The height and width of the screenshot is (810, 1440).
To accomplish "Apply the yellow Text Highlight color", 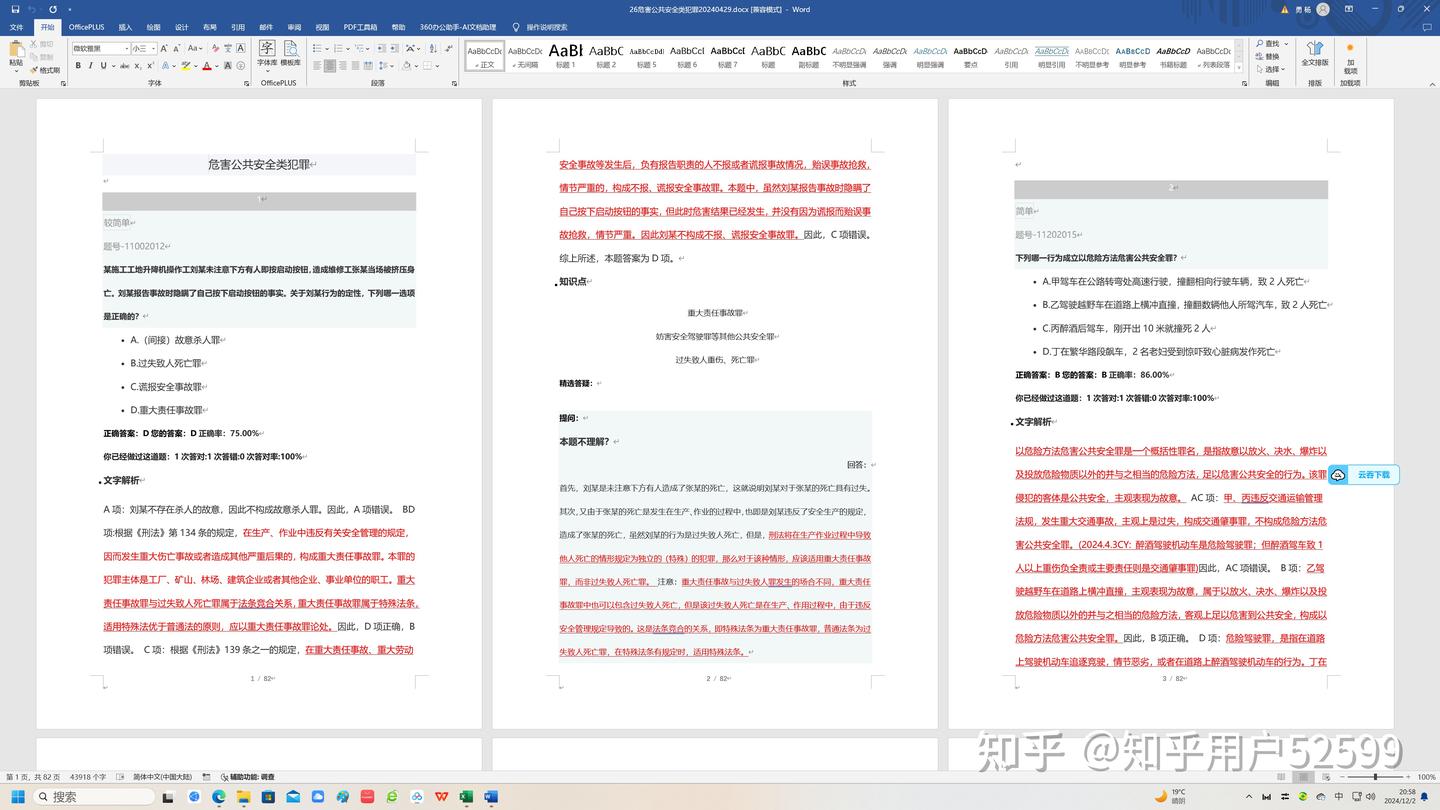I will [x=185, y=66].
